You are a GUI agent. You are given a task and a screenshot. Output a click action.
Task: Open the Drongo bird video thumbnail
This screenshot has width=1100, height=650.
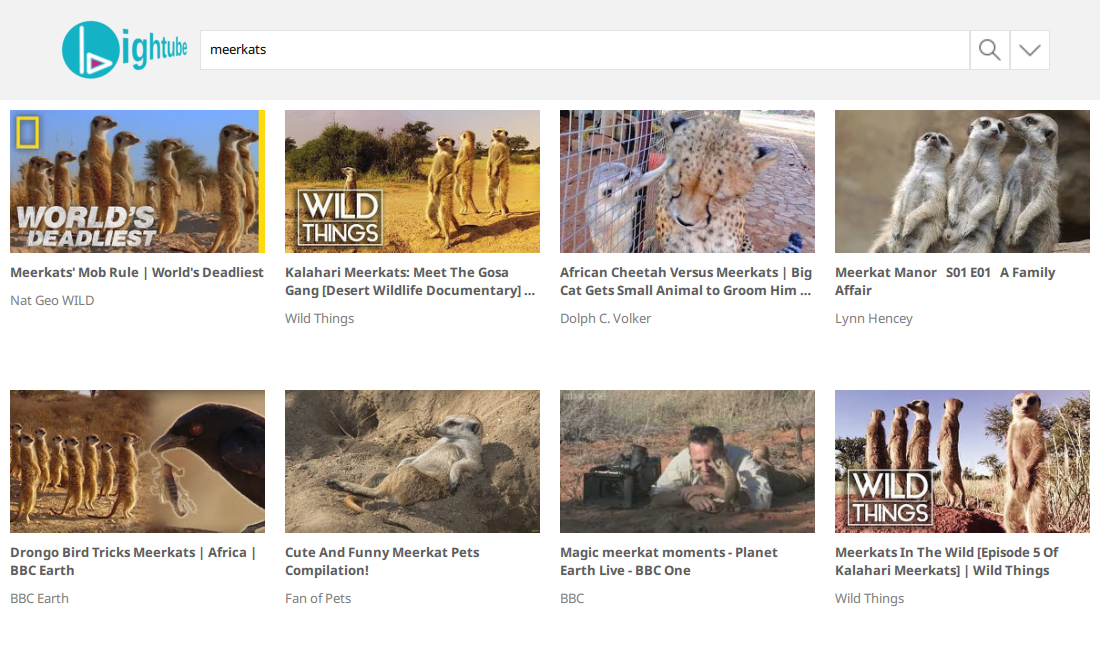coord(137,461)
